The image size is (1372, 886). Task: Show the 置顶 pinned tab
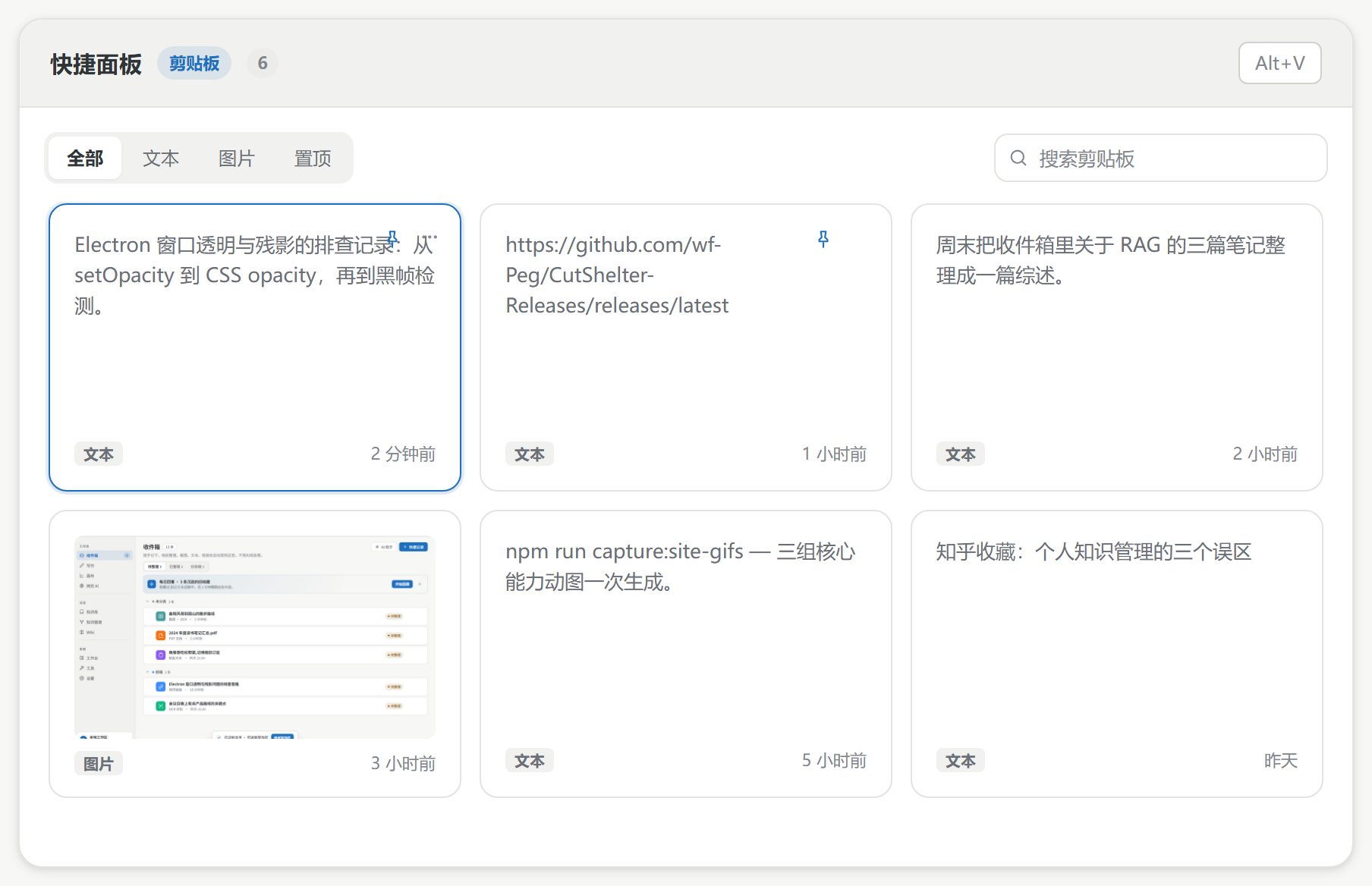313,158
